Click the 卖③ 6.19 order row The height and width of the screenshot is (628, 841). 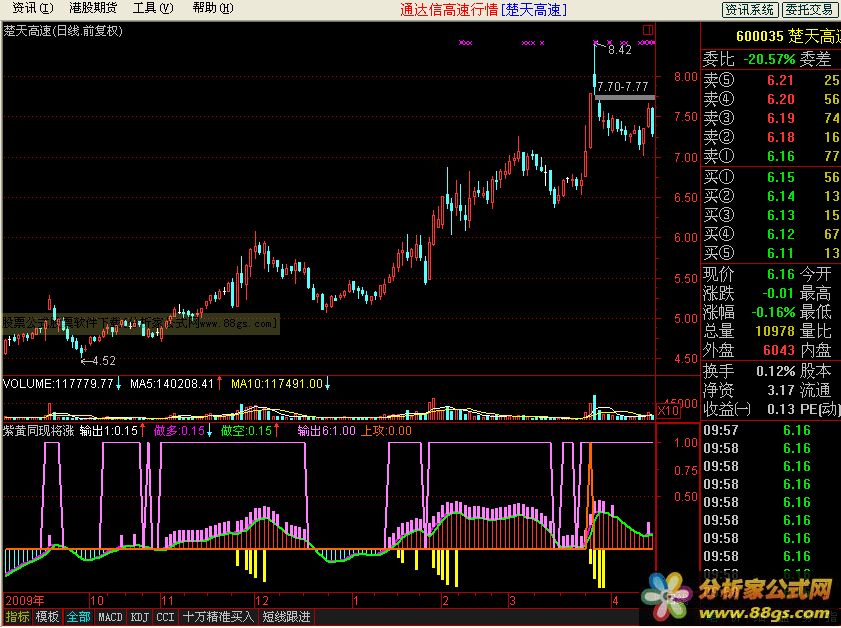[771, 118]
